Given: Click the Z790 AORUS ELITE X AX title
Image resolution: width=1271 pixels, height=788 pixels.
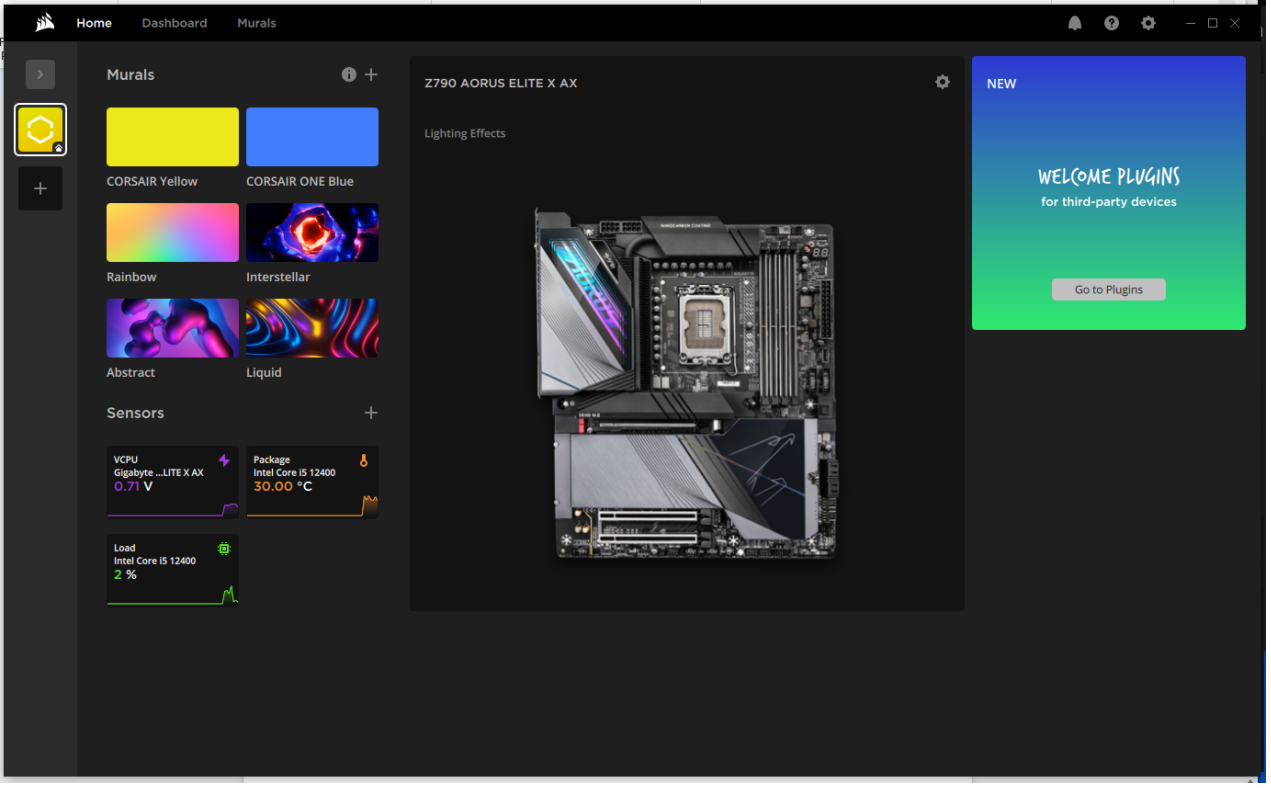Looking at the screenshot, I should click(501, 83).
